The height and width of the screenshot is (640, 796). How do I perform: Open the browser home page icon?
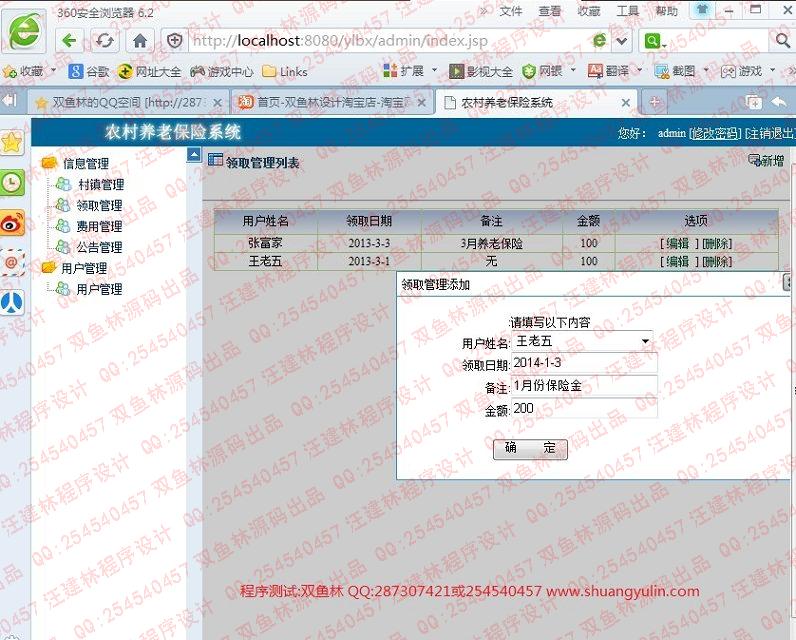140,41
